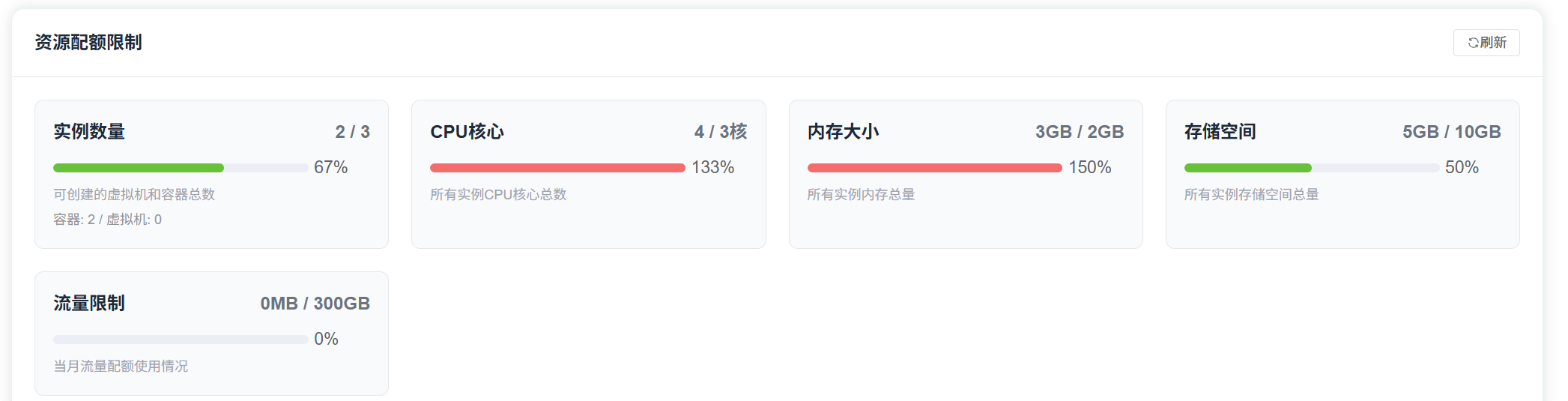
Task: Click the 3GB / 2GB memory value
Action: [1079, 132]
